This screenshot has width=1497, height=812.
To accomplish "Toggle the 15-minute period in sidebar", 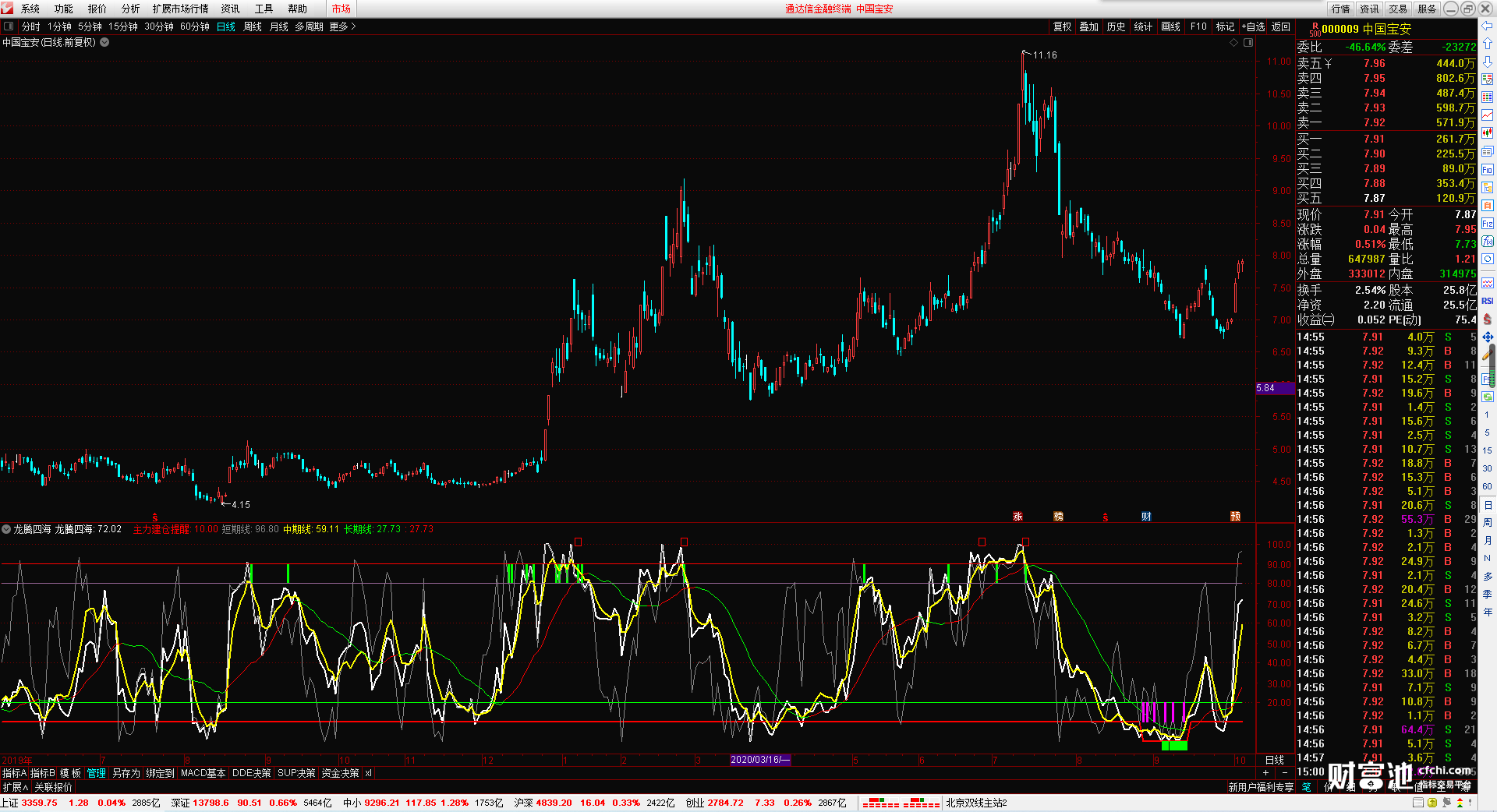I will coord(1487,450).
